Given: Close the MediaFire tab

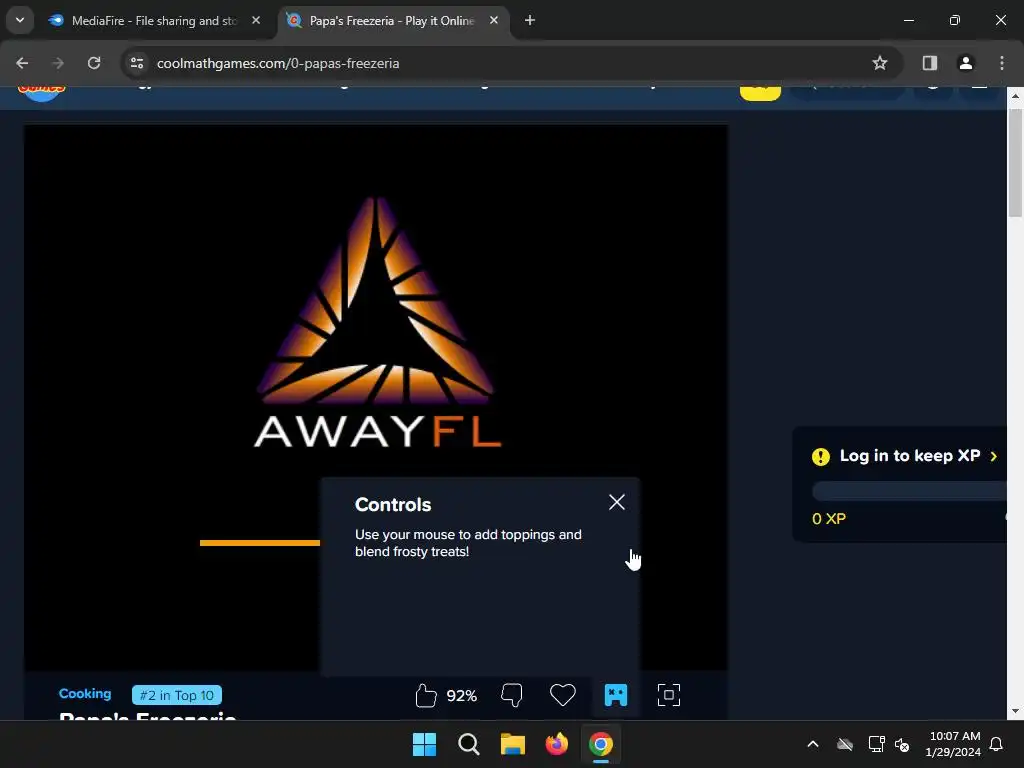Looking at the screenshot, I should click(256, 20).
